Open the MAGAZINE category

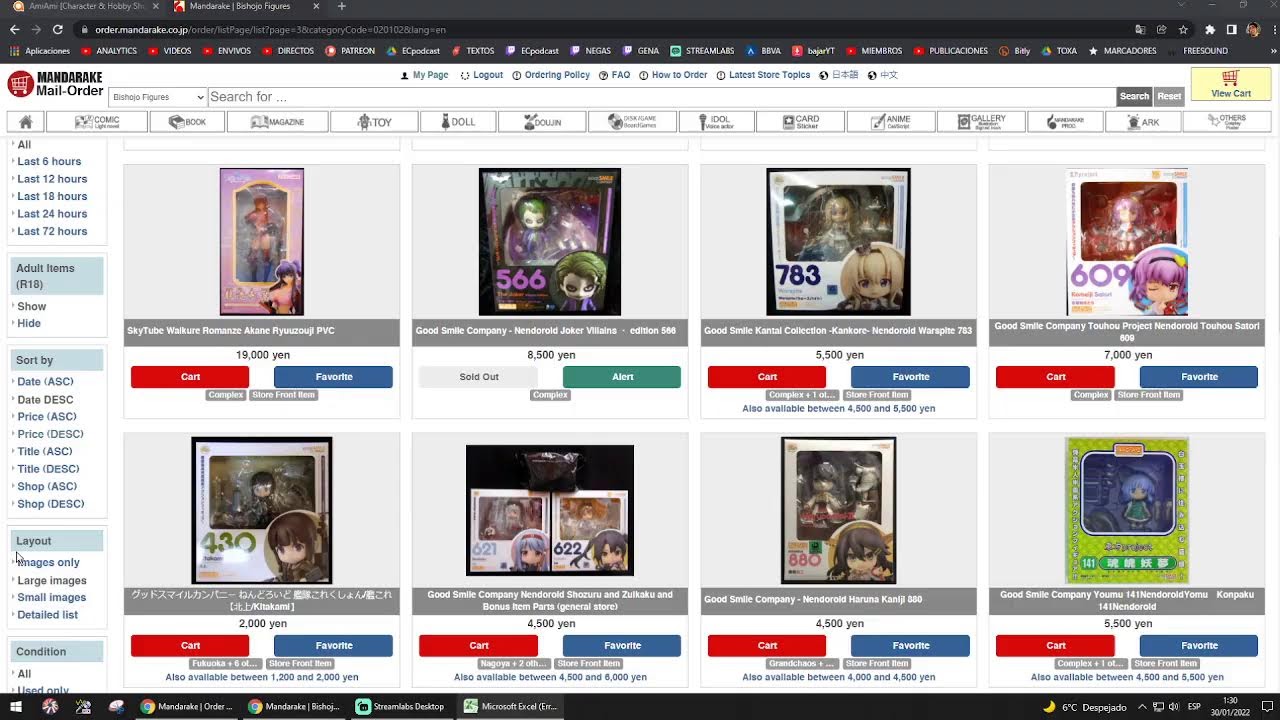pyautogui.click(x=278, y=122)
